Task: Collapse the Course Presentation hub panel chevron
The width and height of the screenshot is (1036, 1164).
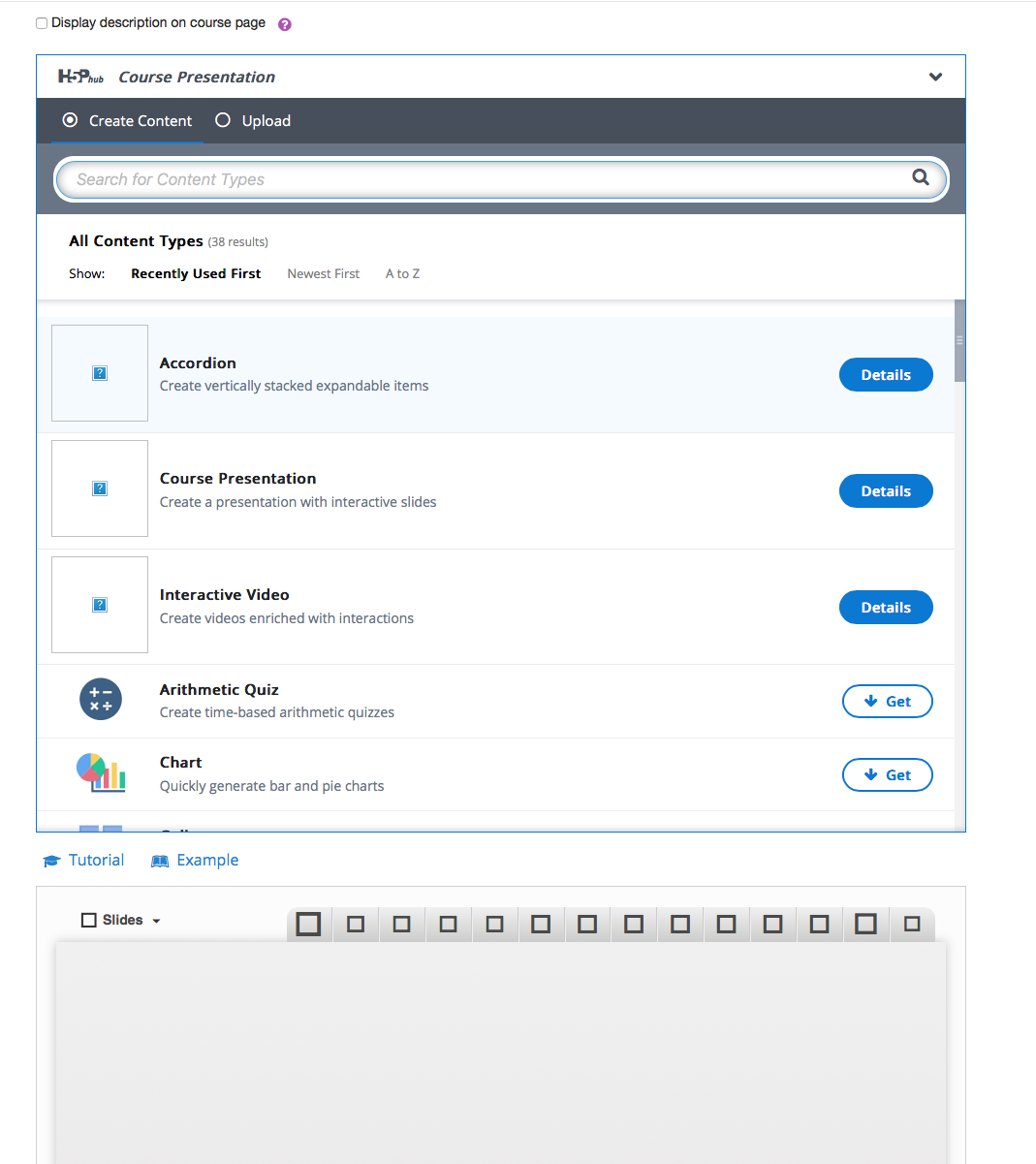Action: click(x=935, y=77)
